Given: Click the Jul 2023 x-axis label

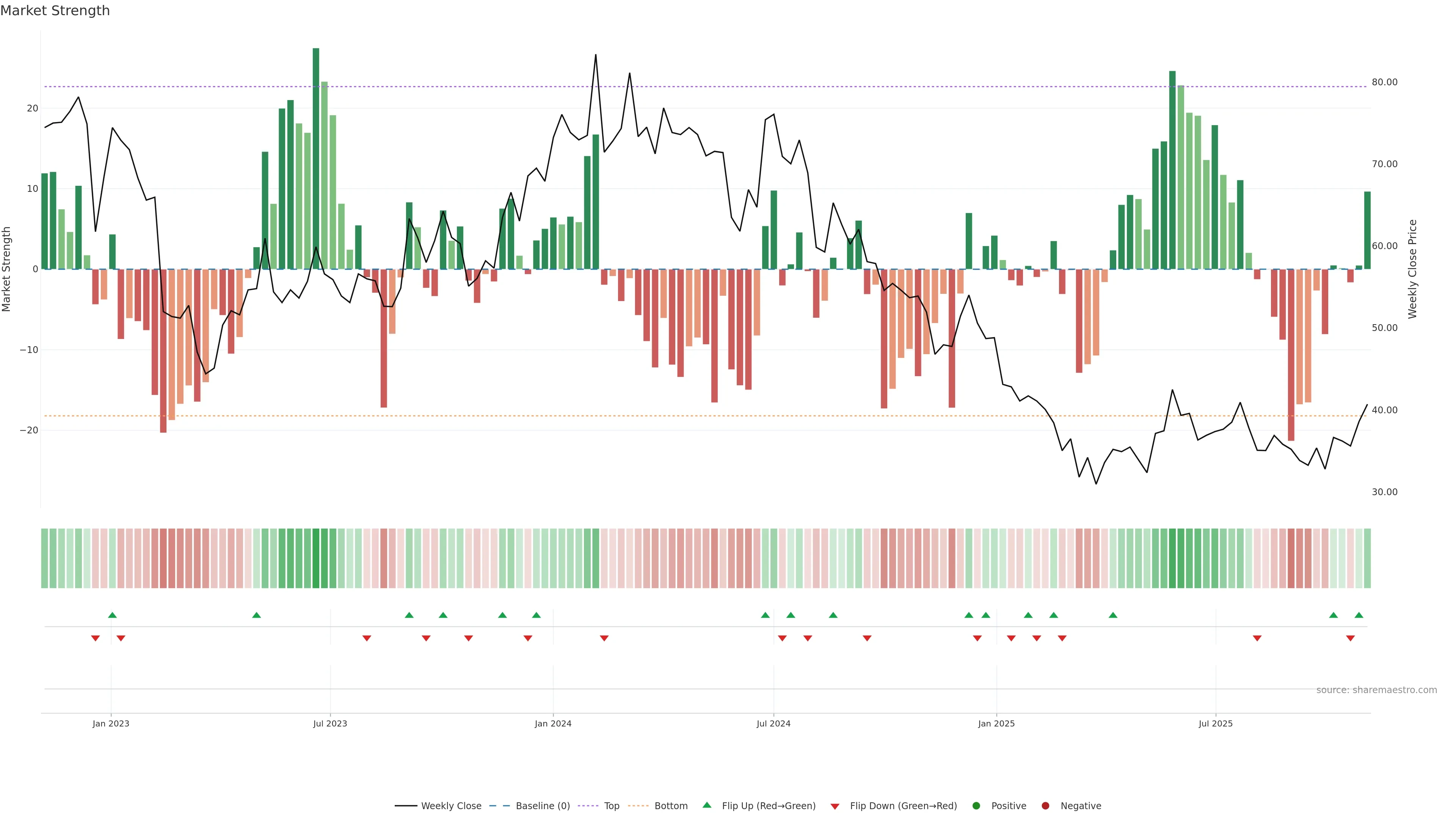Looking at the screenshot, I should click(x=330, y=723).
